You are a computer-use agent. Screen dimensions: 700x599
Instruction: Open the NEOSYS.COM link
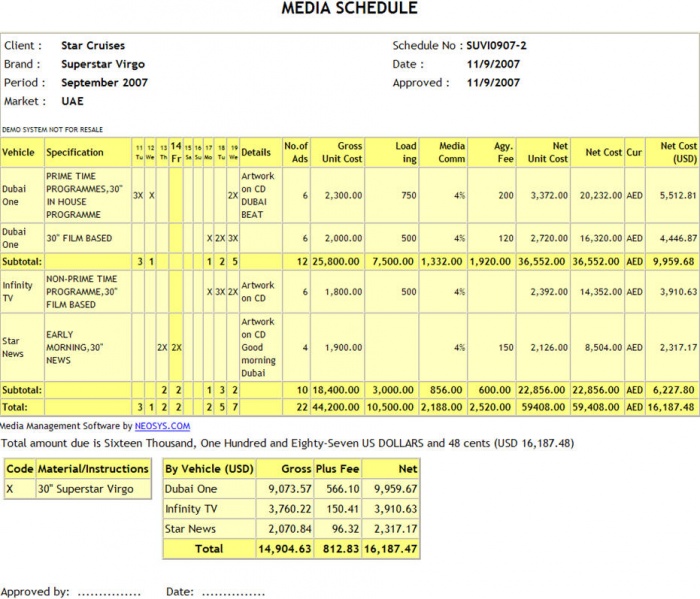tap(162, 426)
